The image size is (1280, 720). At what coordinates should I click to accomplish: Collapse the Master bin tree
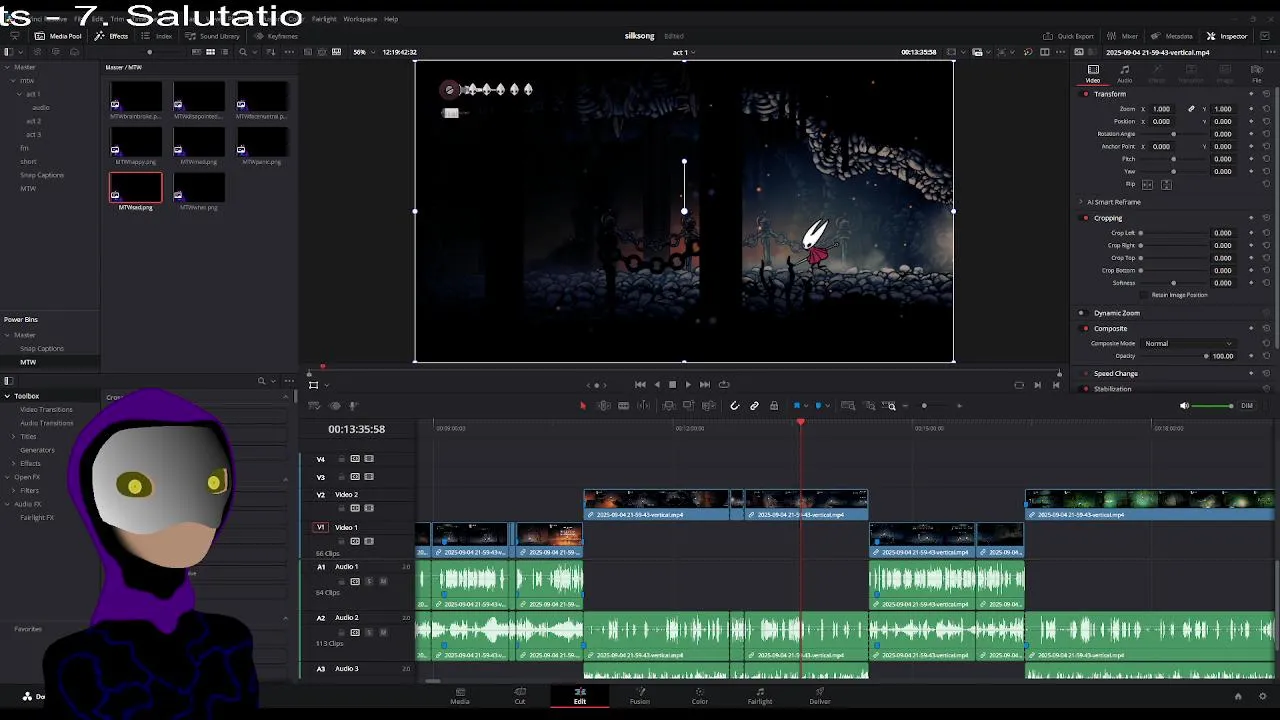click(7, 67)
